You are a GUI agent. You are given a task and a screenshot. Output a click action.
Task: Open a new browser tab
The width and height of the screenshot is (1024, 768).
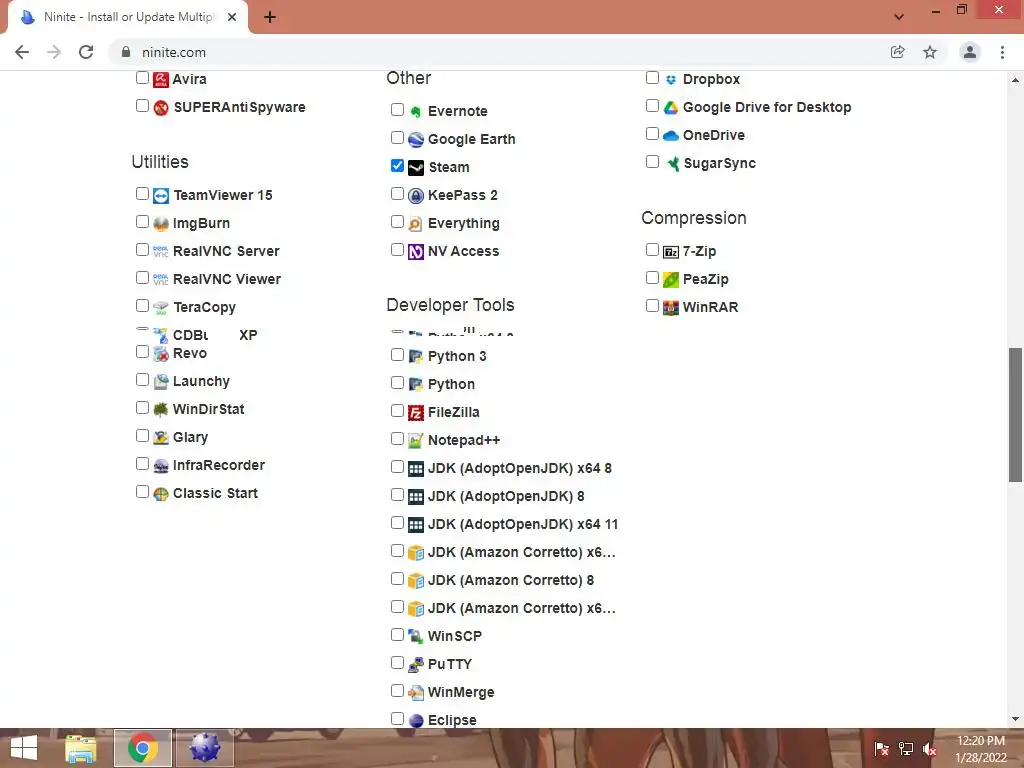pos(270,17)
